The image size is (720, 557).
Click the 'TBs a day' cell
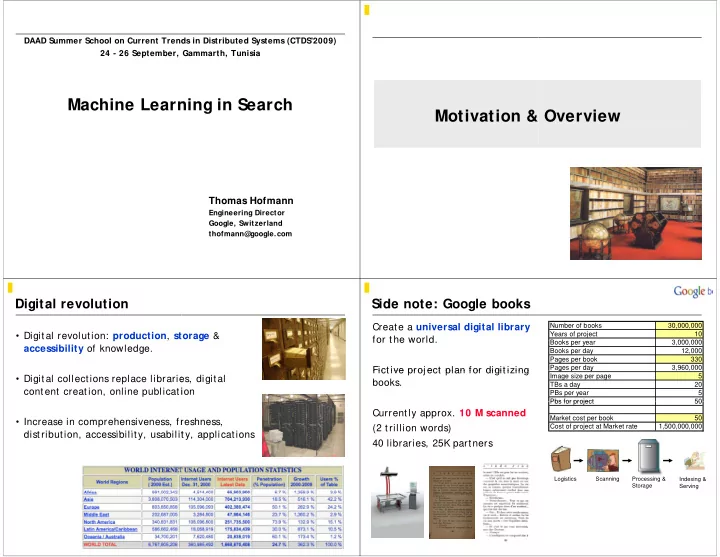(602, 384)
